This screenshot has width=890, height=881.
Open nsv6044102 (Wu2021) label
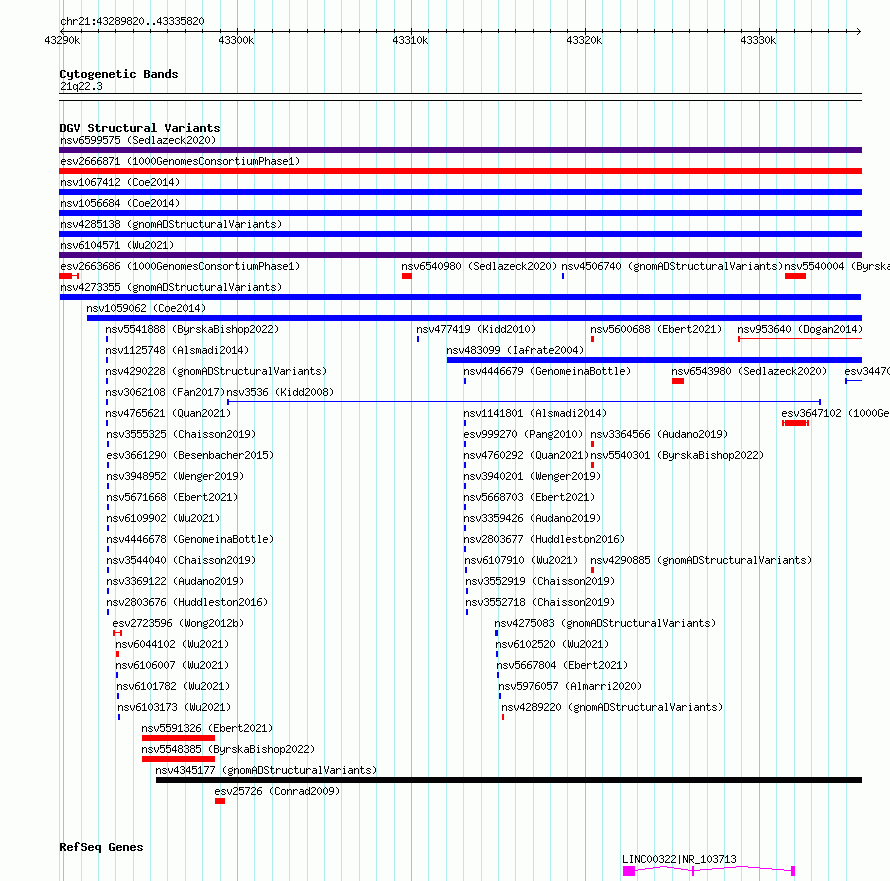172,644
